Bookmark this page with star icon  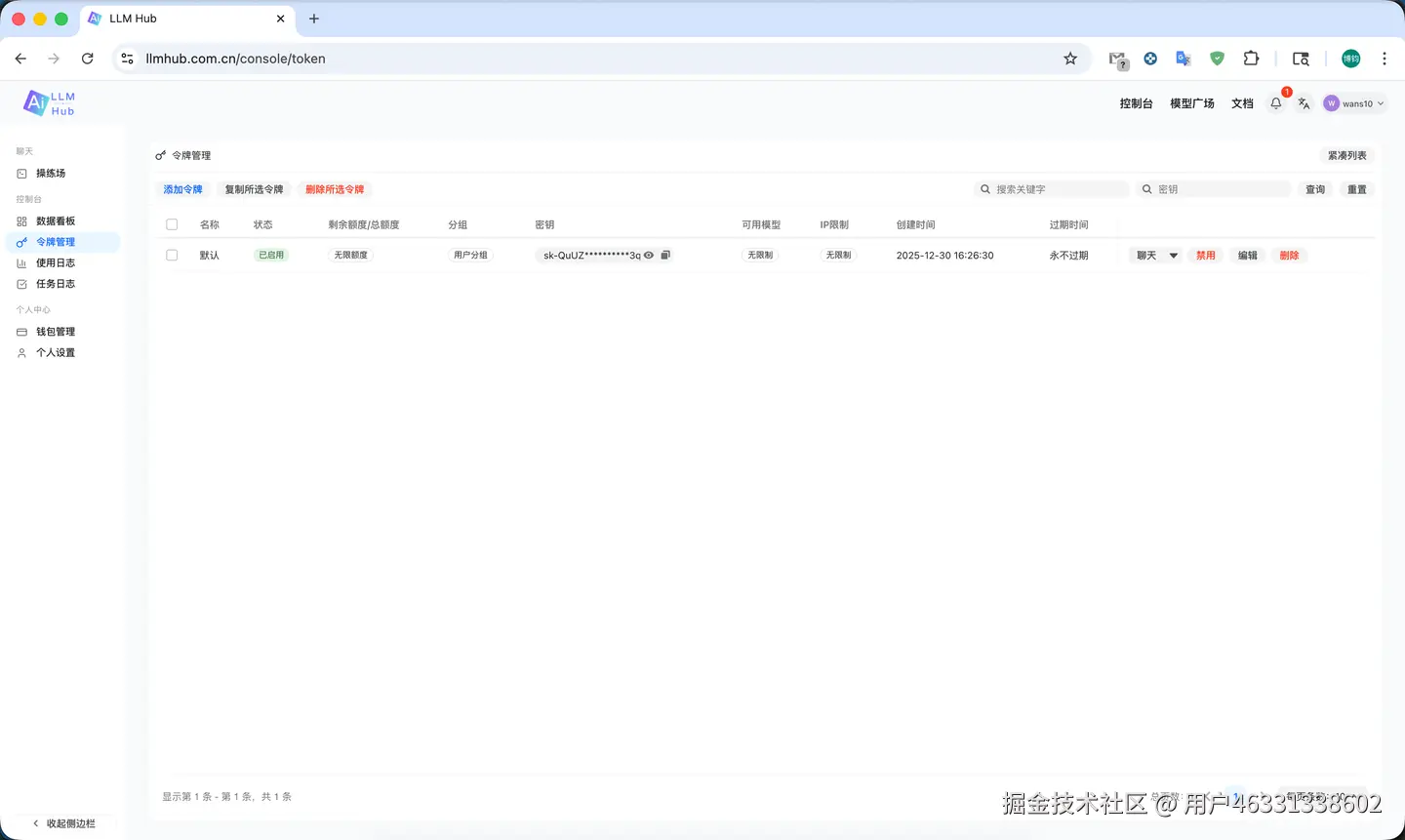1070,59
